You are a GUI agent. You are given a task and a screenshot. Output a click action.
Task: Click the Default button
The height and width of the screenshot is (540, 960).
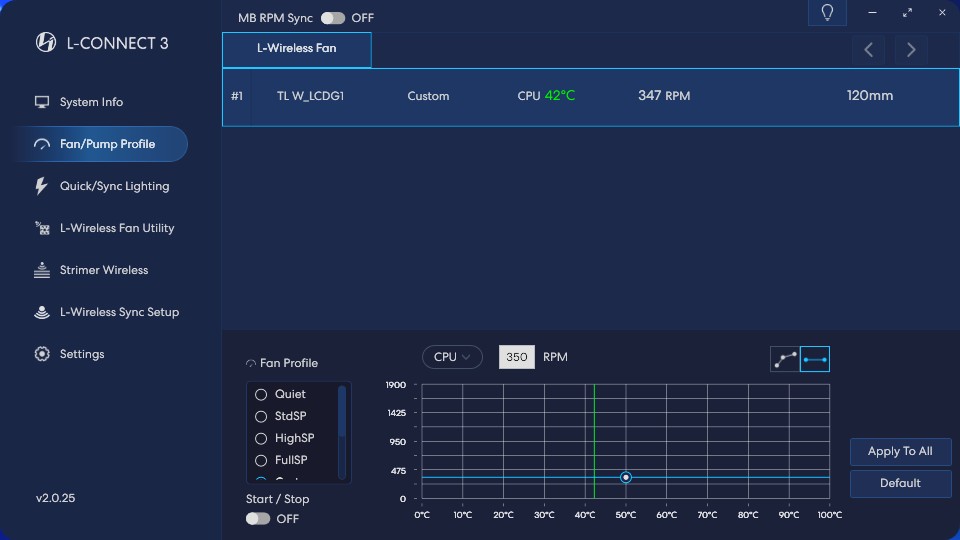pos(900,483)
